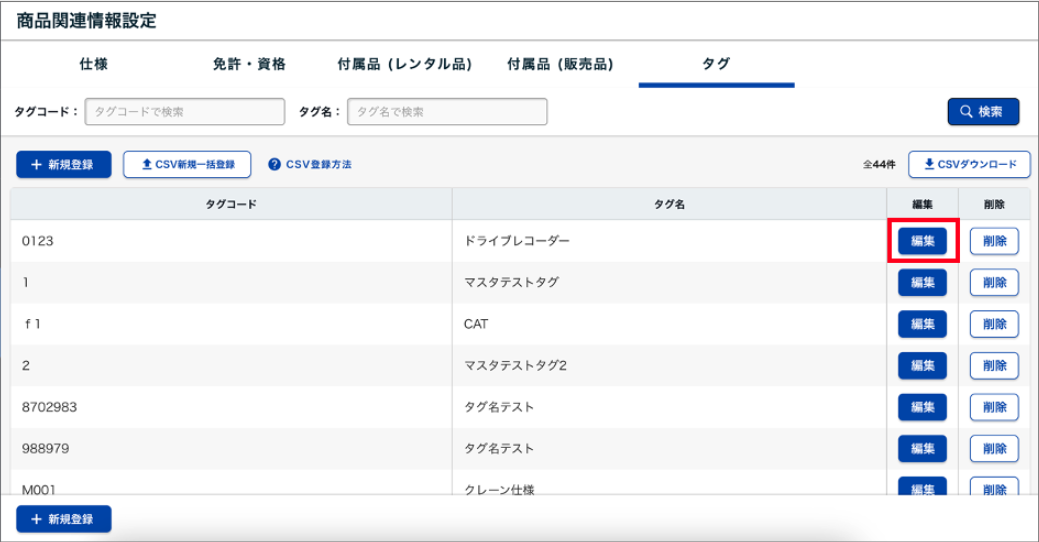Select the タグ tab

(716, 64)
